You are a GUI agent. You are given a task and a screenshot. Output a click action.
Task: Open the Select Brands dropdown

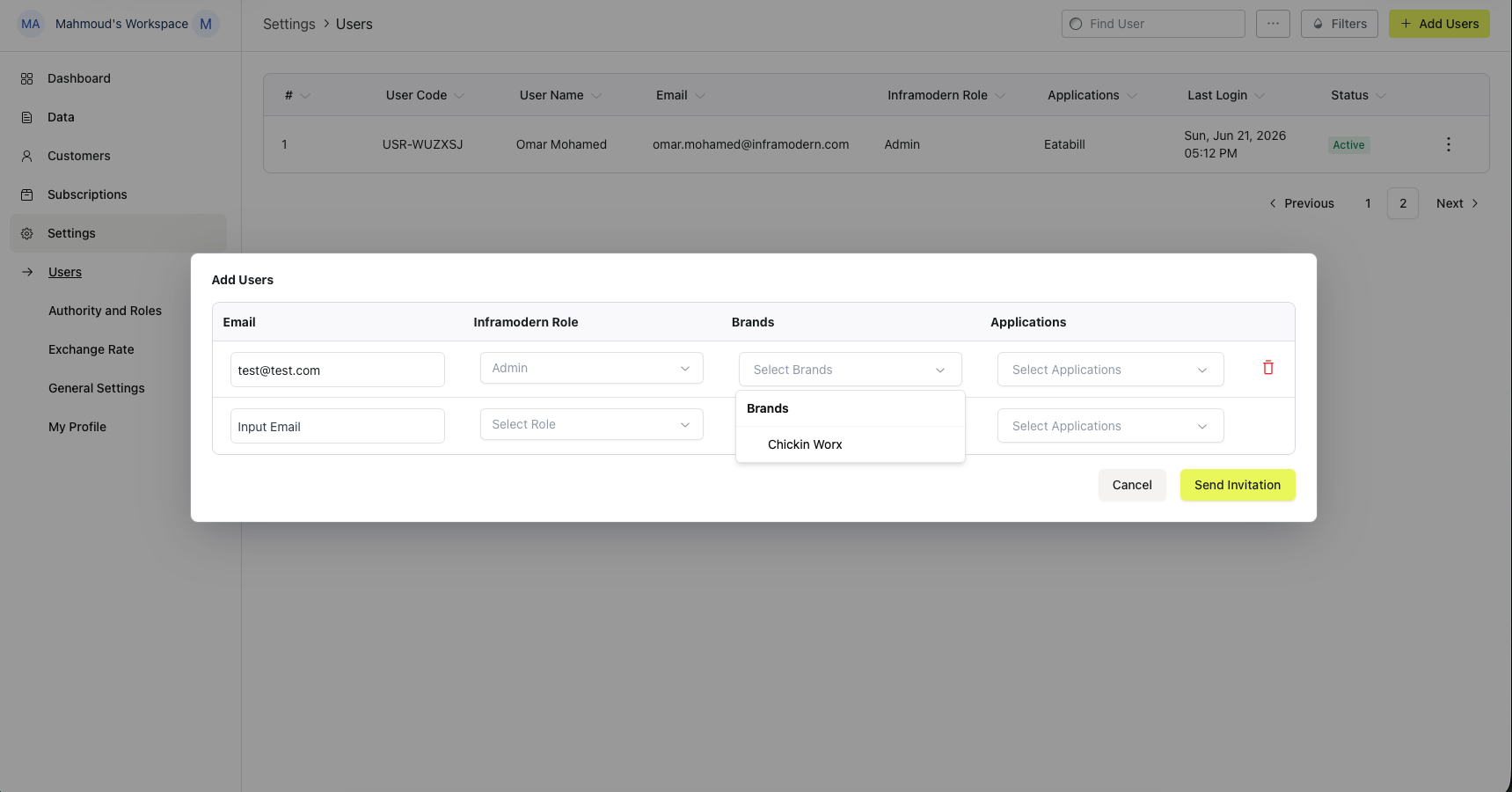(850, 370)
